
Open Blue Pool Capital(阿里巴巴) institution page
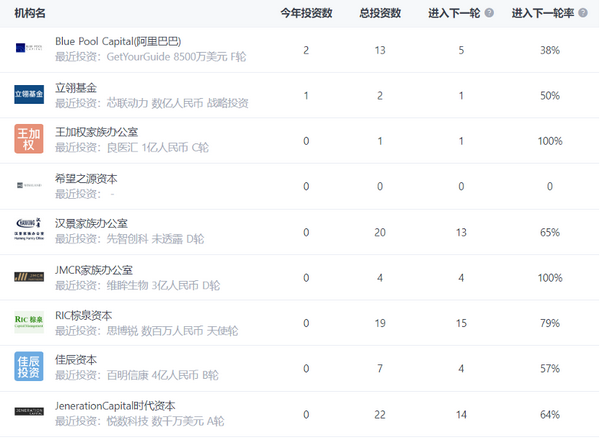[118, 41]
